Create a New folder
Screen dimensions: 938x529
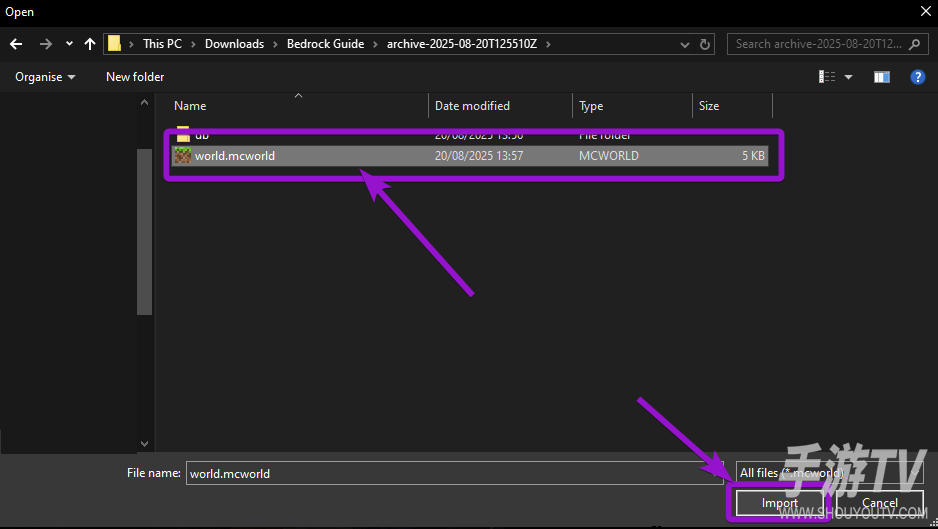[135, 77]
